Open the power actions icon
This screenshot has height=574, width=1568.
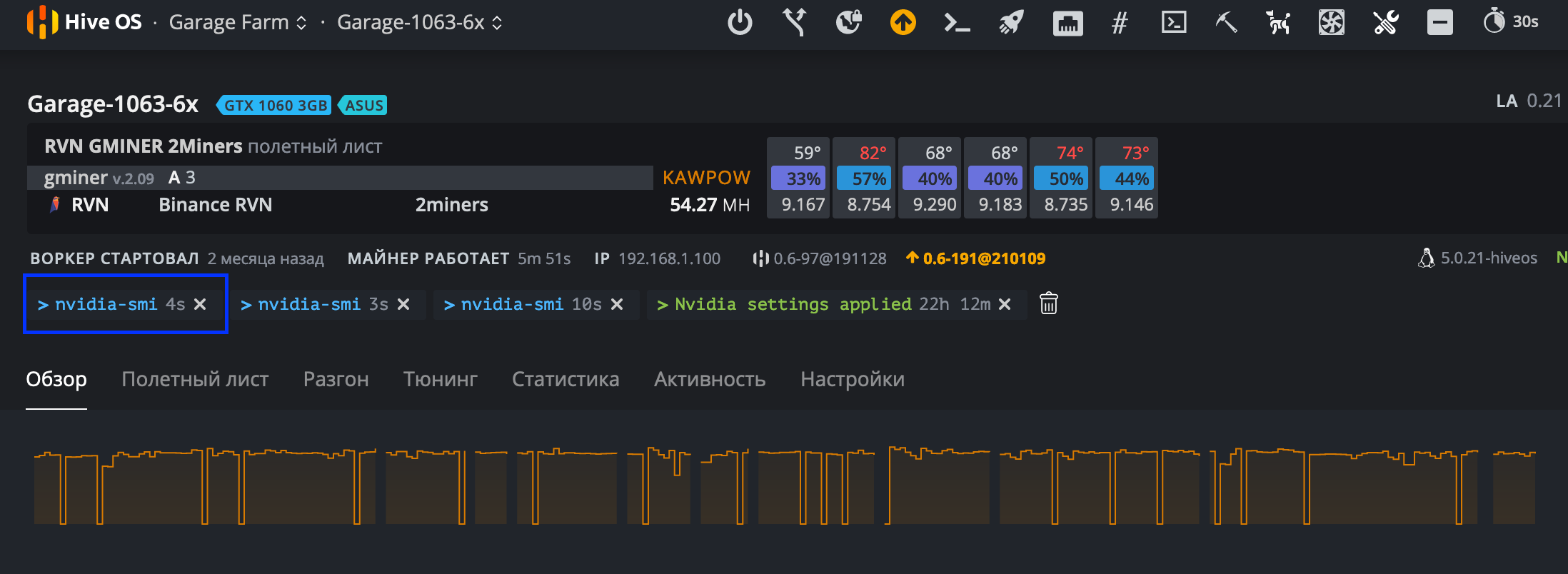pos(740,22)
